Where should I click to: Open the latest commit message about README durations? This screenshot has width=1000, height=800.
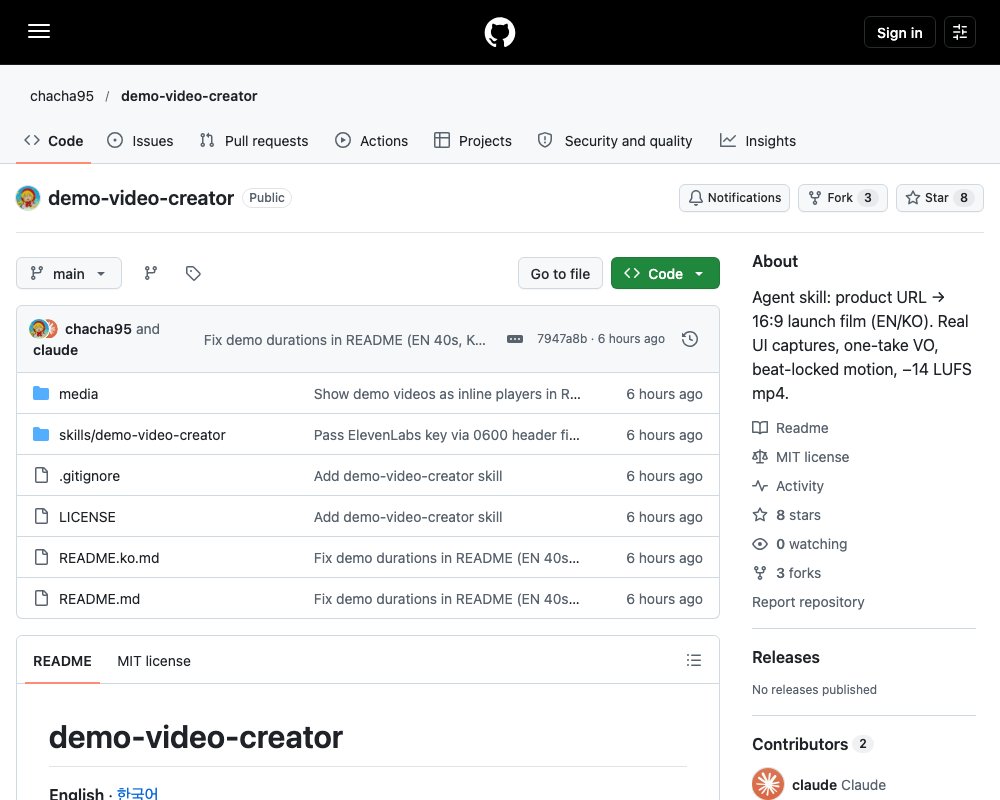(344, 340)
